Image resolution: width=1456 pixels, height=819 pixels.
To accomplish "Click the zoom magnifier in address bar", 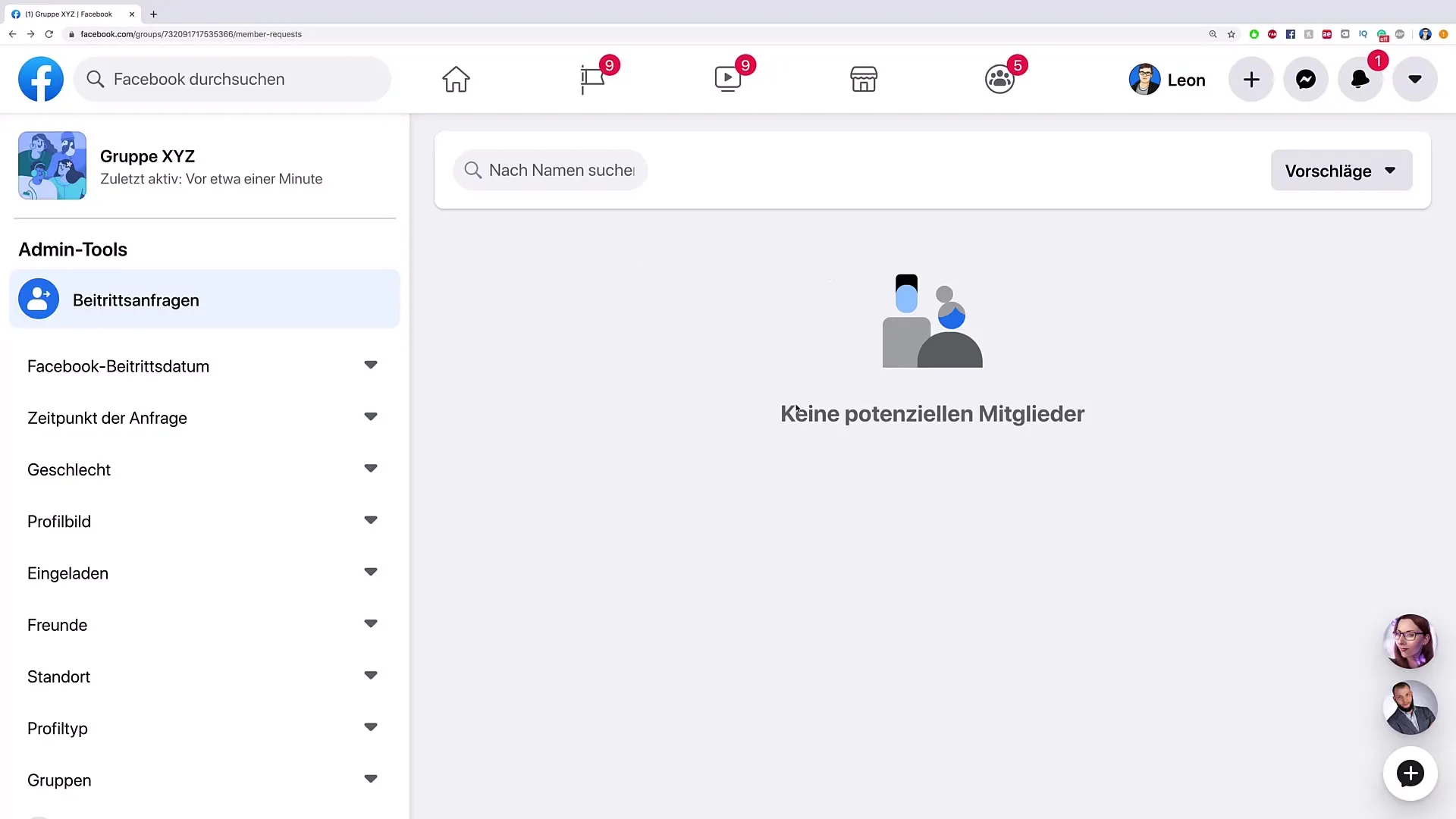I will pos(1213,34).
